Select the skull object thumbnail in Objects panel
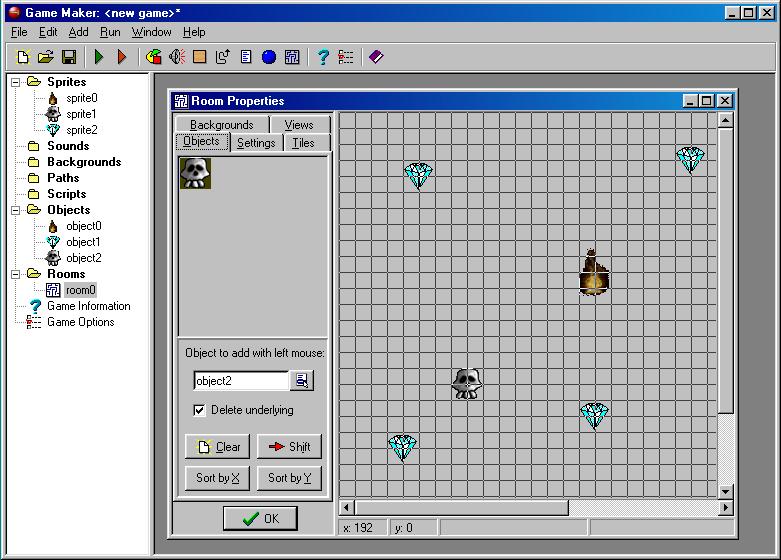781x560 pixels. pyautogui.click(x=195, y=173)
